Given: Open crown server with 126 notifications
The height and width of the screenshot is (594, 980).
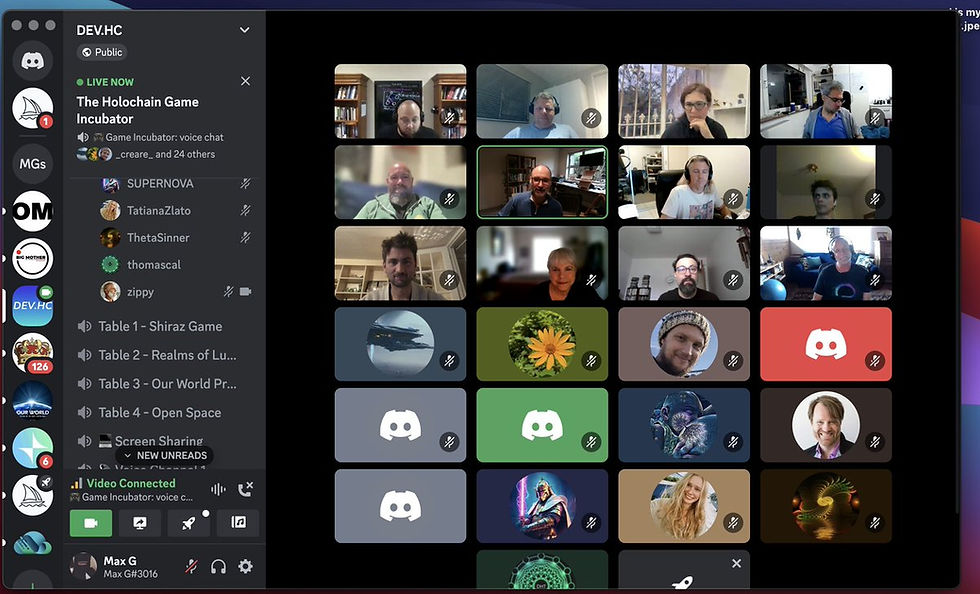Looking at the screenshot, I should (32, 353).
